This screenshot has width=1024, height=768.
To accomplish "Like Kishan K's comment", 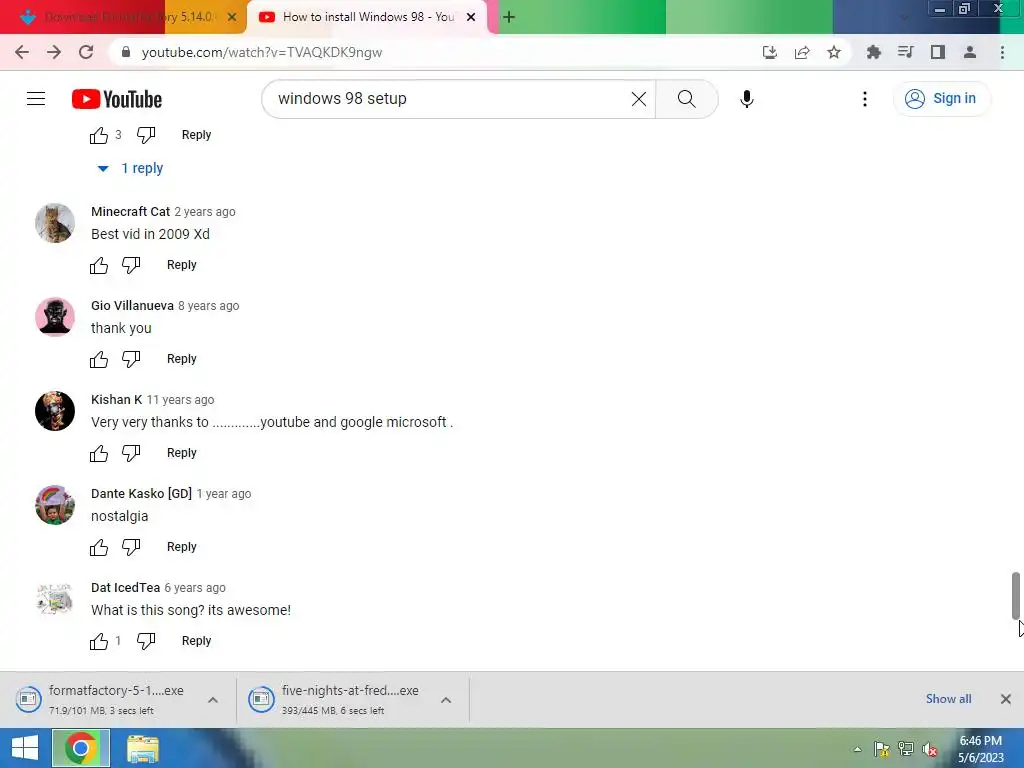I will coord(99,453).
